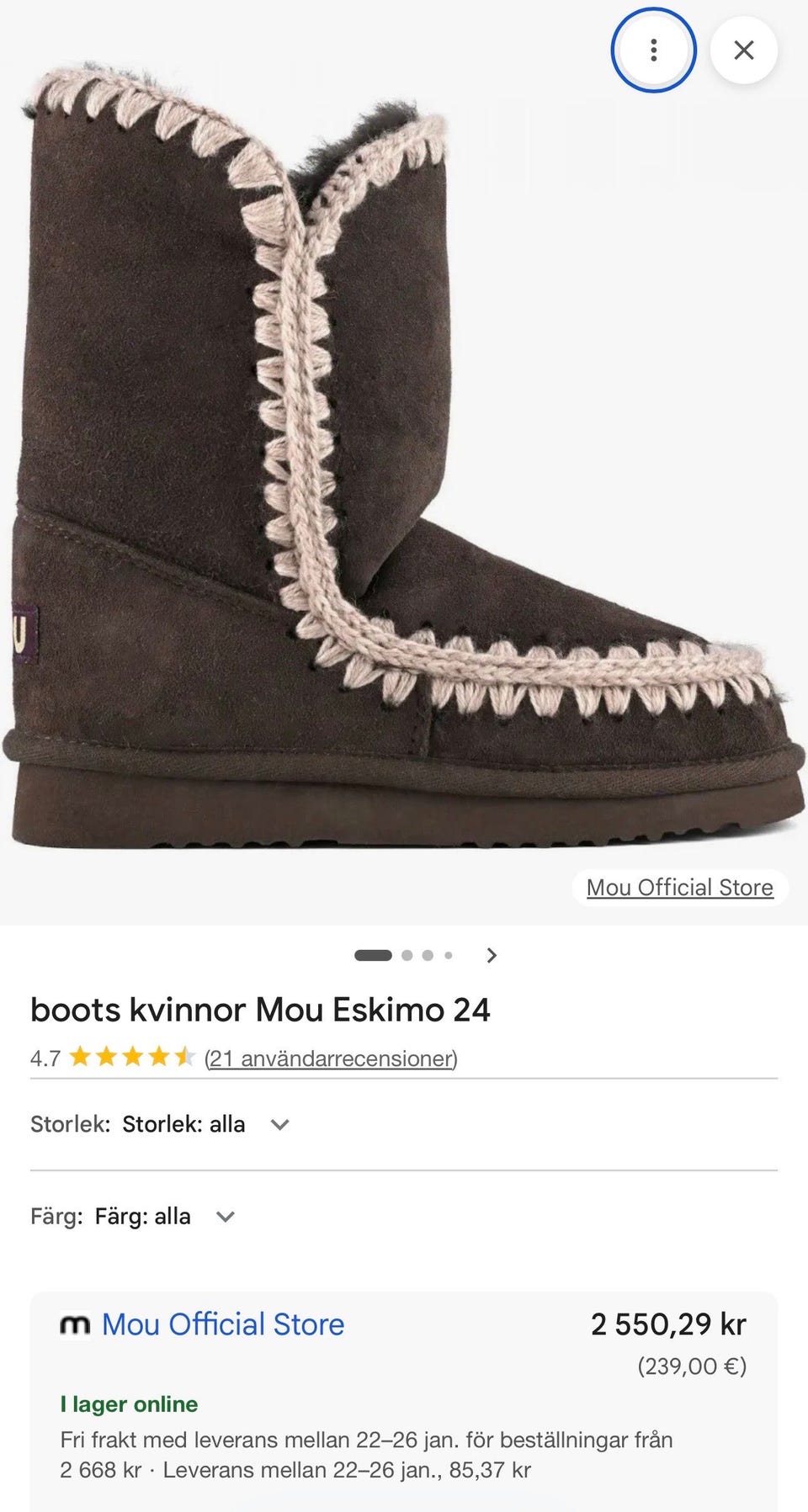Jump to the smallest fourth carousel dot
The height and width of the screenshot is (1512, 808).
(x=449, y=955)
